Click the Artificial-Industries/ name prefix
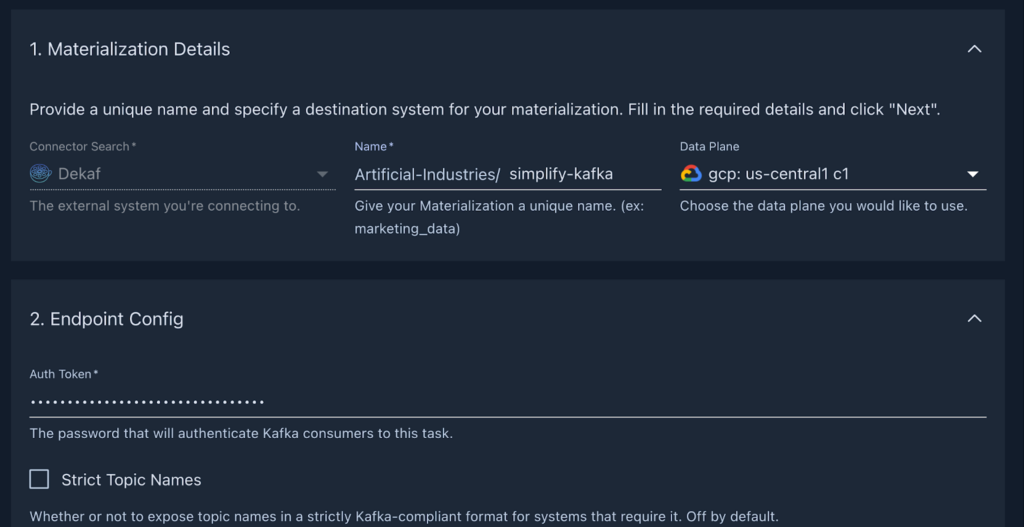The width and height of the screenshot is (1024, 527). click(x=427, y=174)
